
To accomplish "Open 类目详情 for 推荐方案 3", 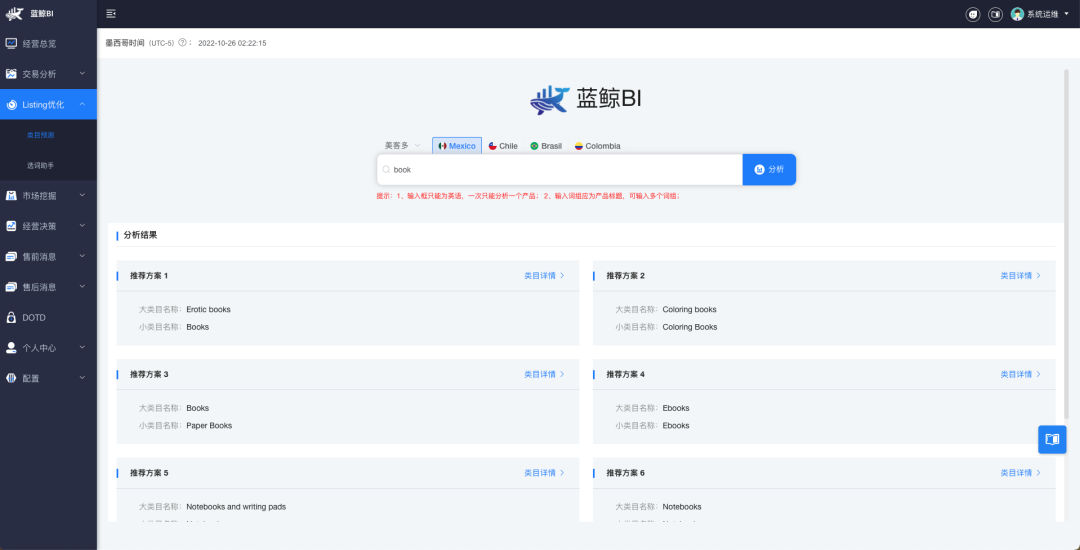I will (x=544, y=374).
